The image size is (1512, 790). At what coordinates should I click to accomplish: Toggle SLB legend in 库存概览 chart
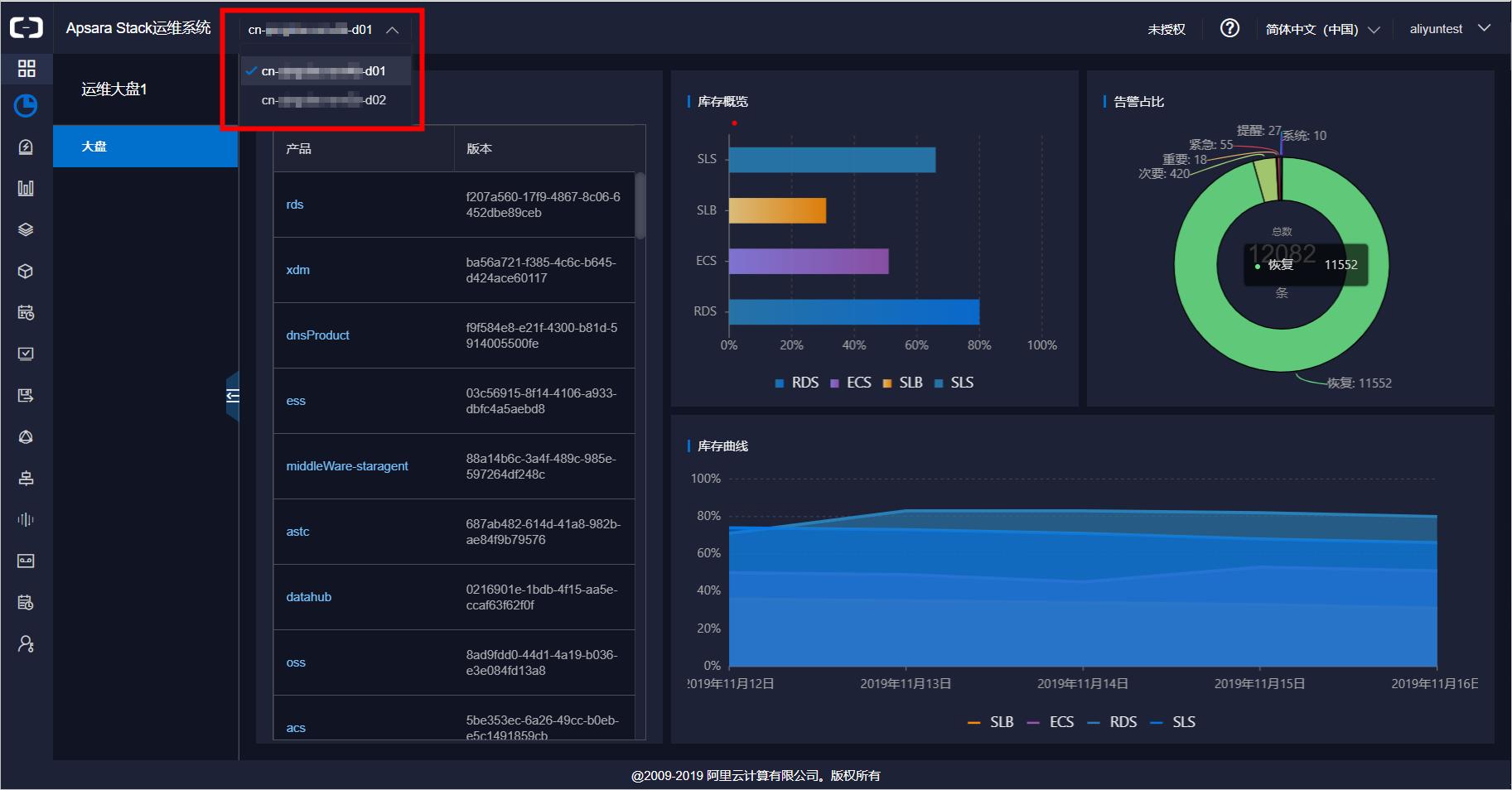tap(903, 383)
